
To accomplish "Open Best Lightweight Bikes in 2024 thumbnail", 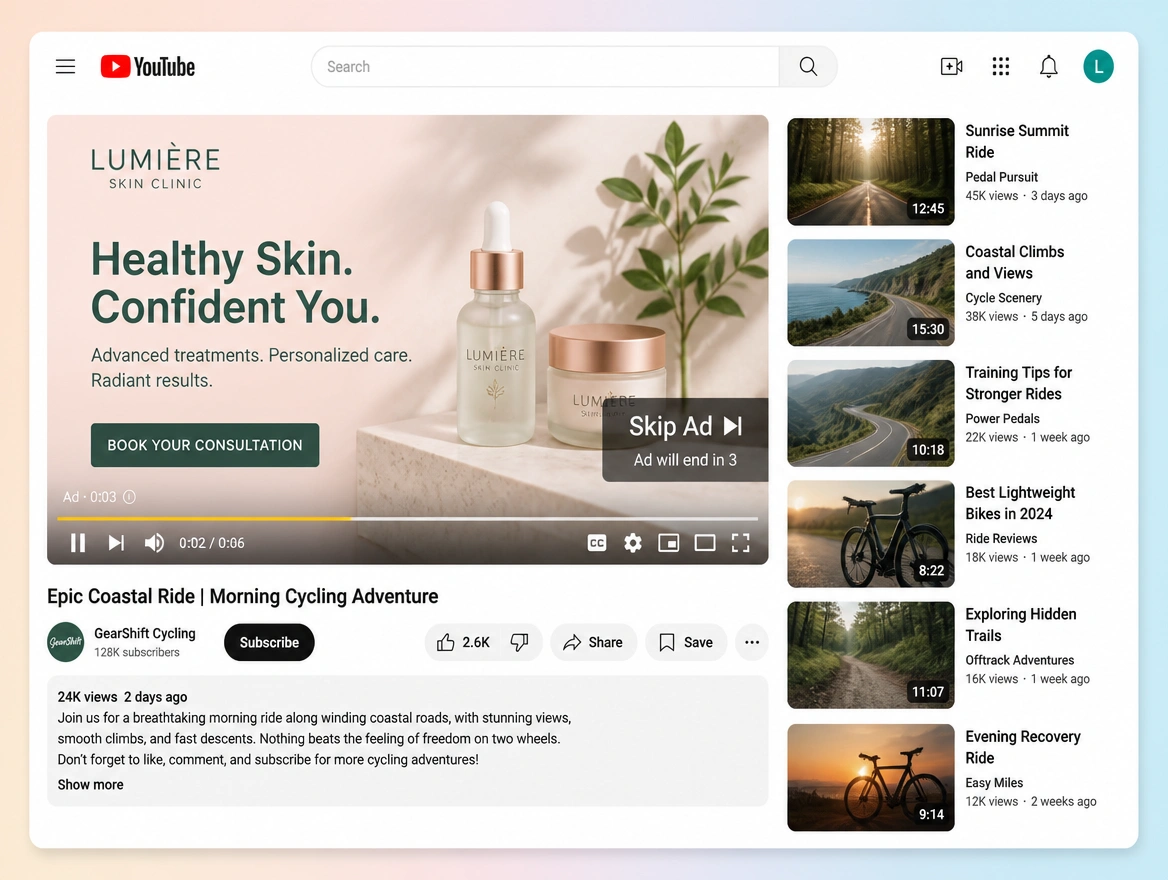I will 871,534.
